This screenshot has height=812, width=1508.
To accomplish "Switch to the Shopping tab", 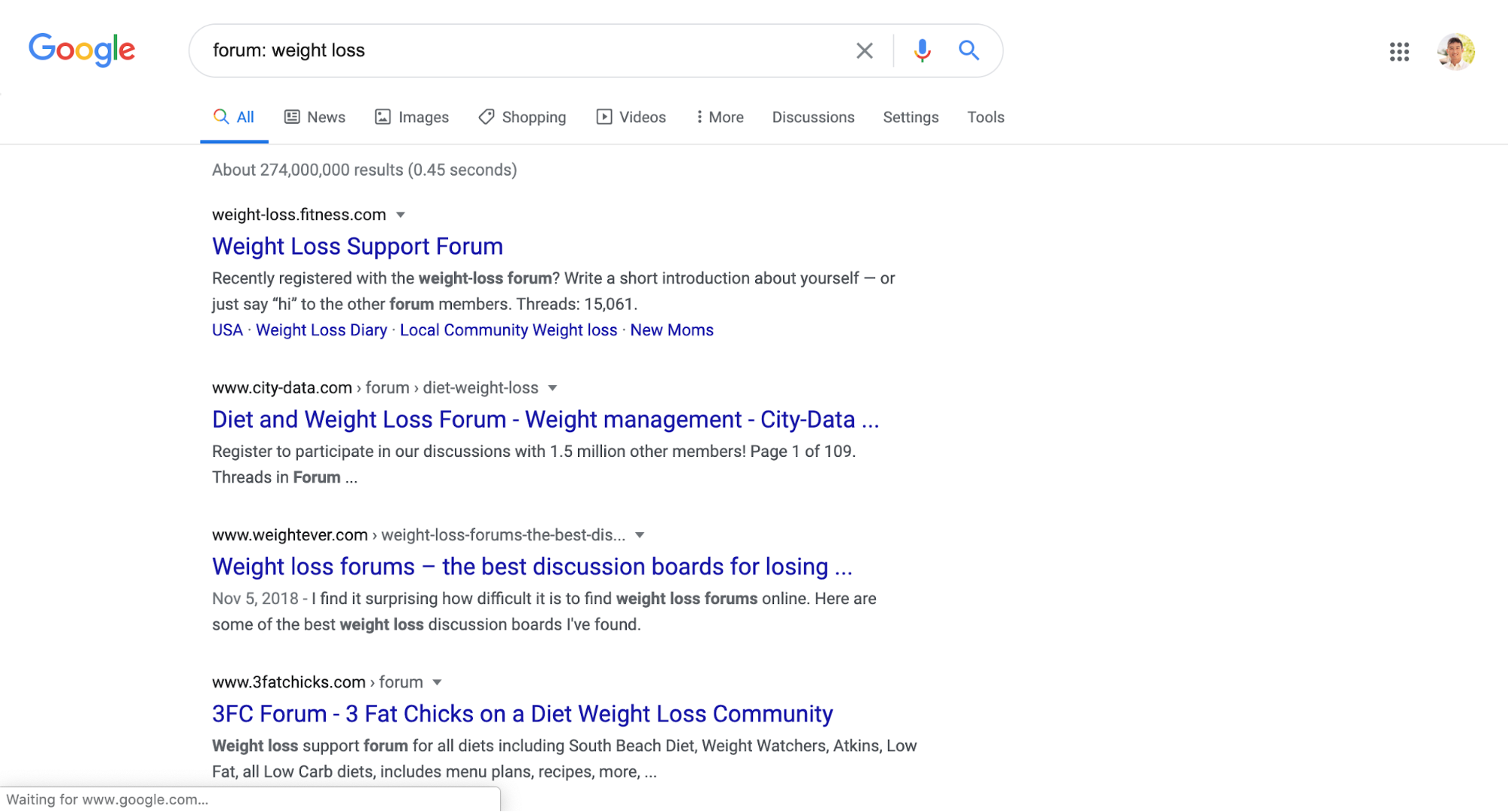I will 522,118.
